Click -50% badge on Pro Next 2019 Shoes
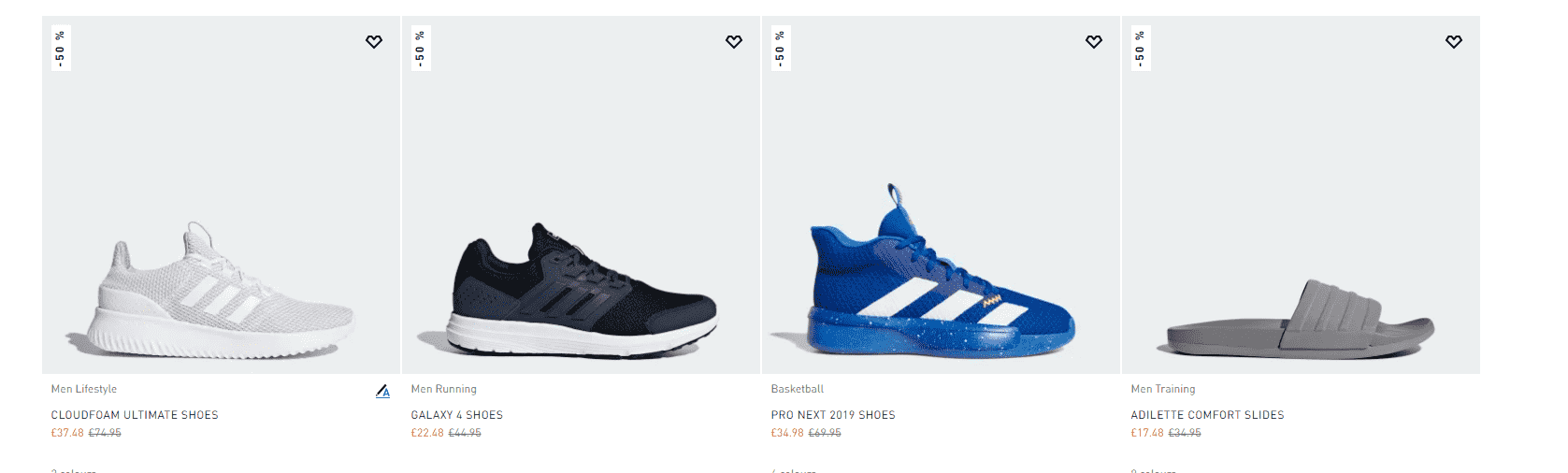Image resolution: width=1568 pixels, height=473 pixels. (781, 49)
